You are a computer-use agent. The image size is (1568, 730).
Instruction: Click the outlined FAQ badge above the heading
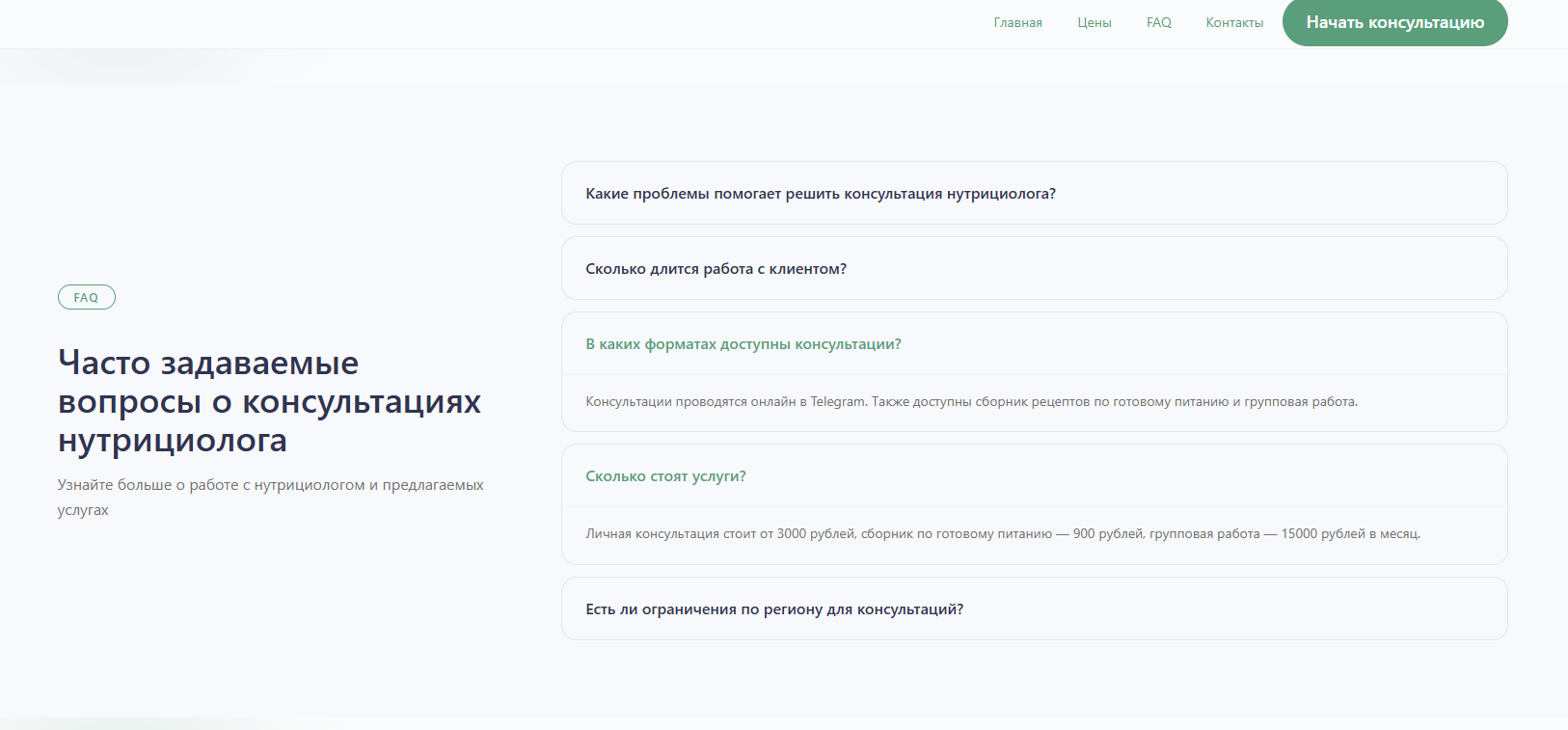pyautogui.click(x=86, y=298)
